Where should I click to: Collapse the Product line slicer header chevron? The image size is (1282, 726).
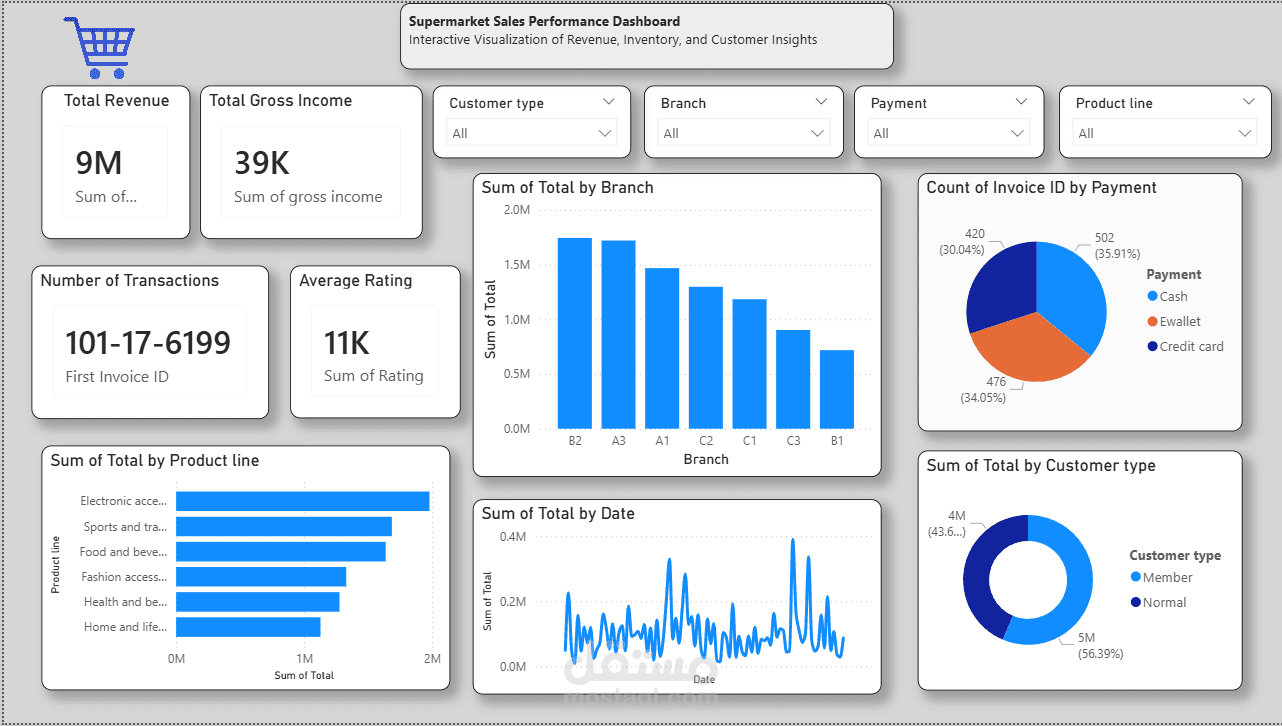pyautogui.click(x=1248, y=101)
